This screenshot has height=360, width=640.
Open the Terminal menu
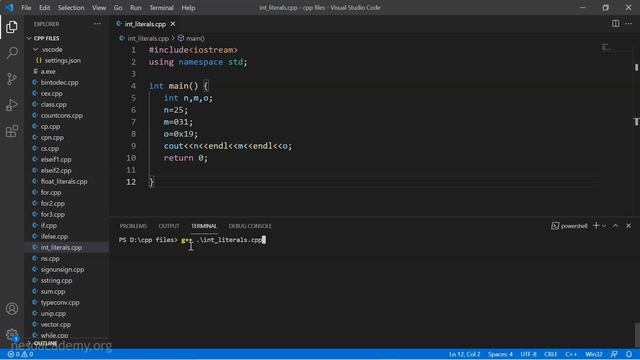point(161,8)
